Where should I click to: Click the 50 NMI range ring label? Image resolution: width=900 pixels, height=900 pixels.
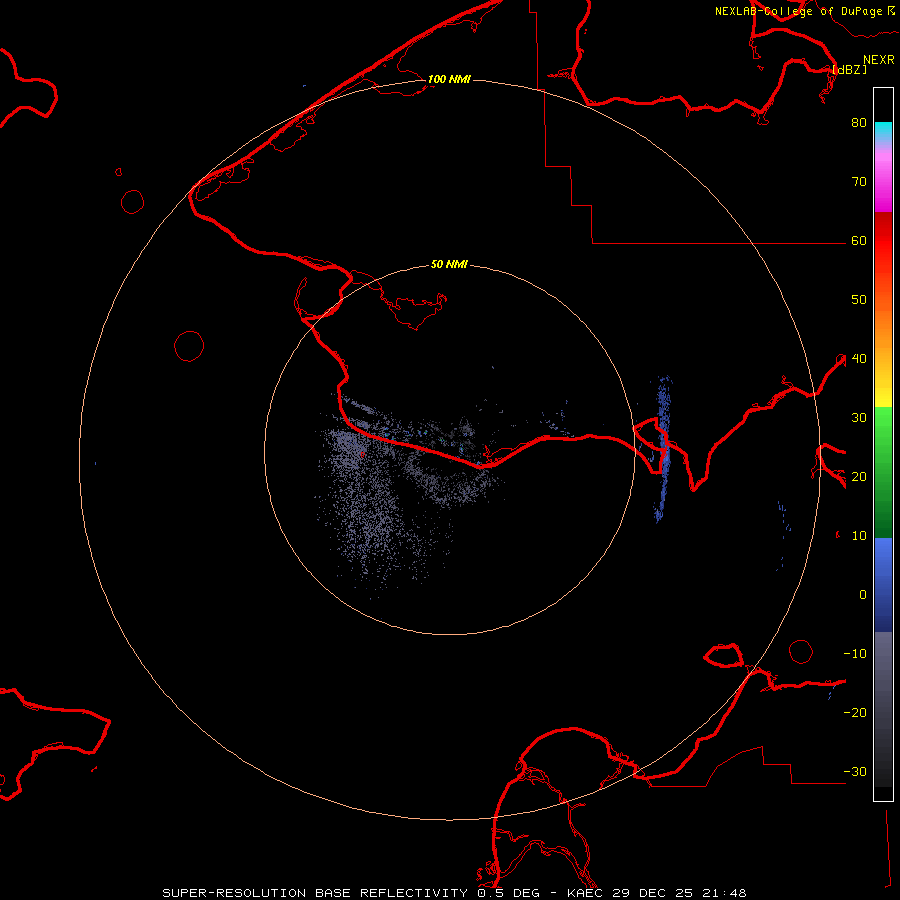coord(449,264)
